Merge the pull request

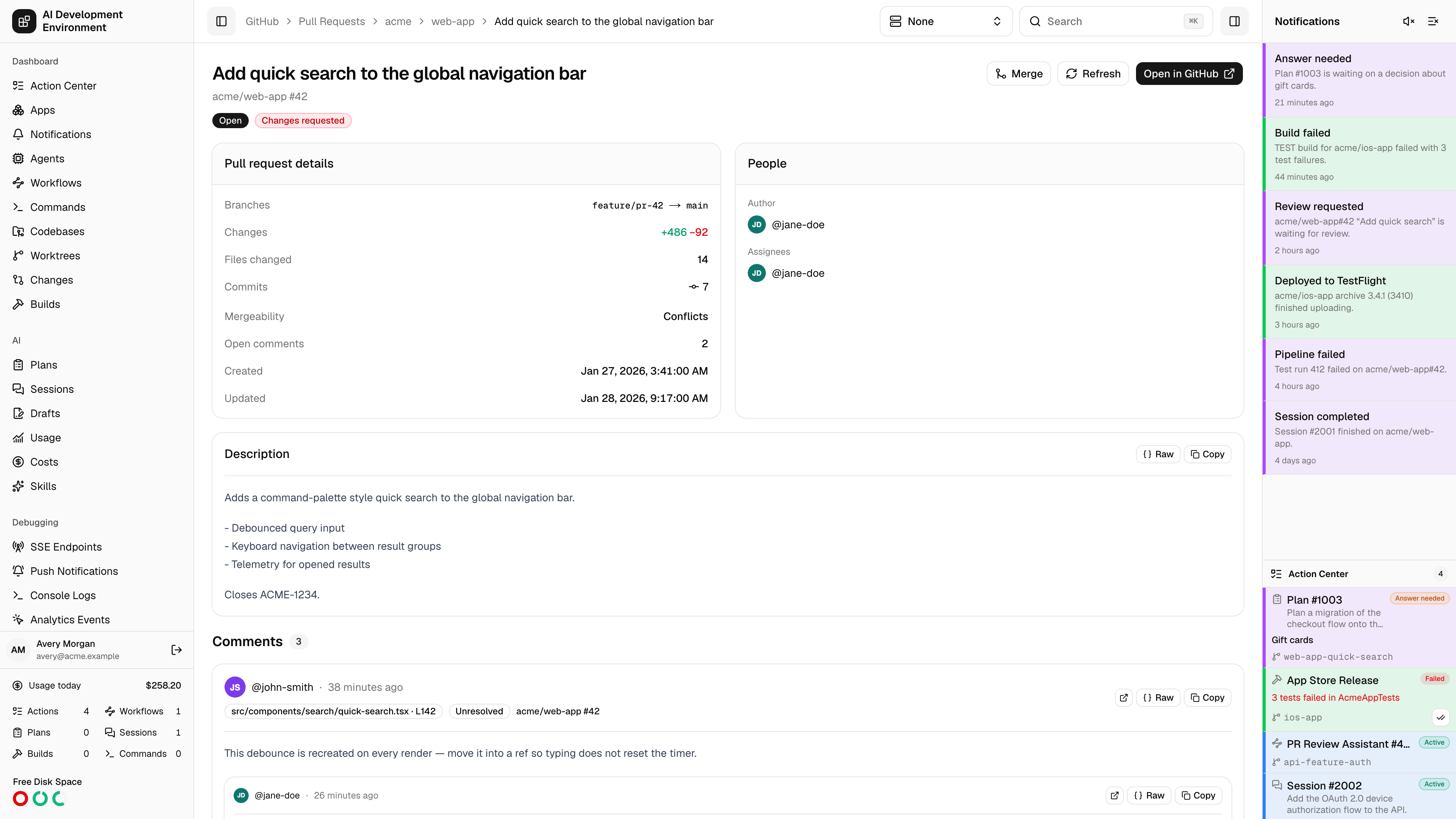(1018, 74)
